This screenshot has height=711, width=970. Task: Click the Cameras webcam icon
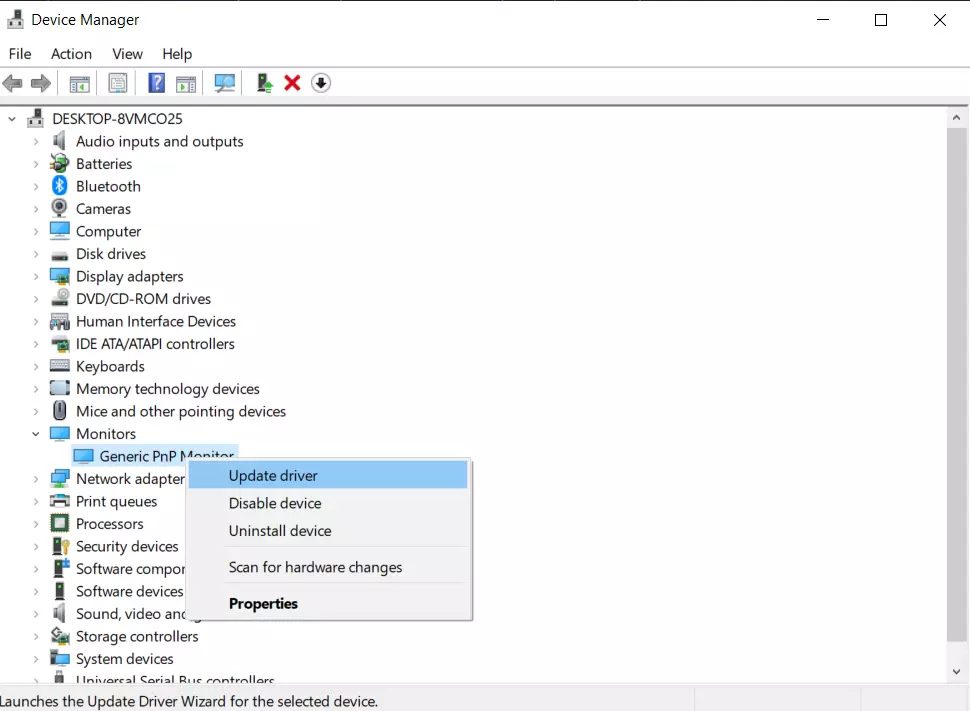(x=59, y=208)
